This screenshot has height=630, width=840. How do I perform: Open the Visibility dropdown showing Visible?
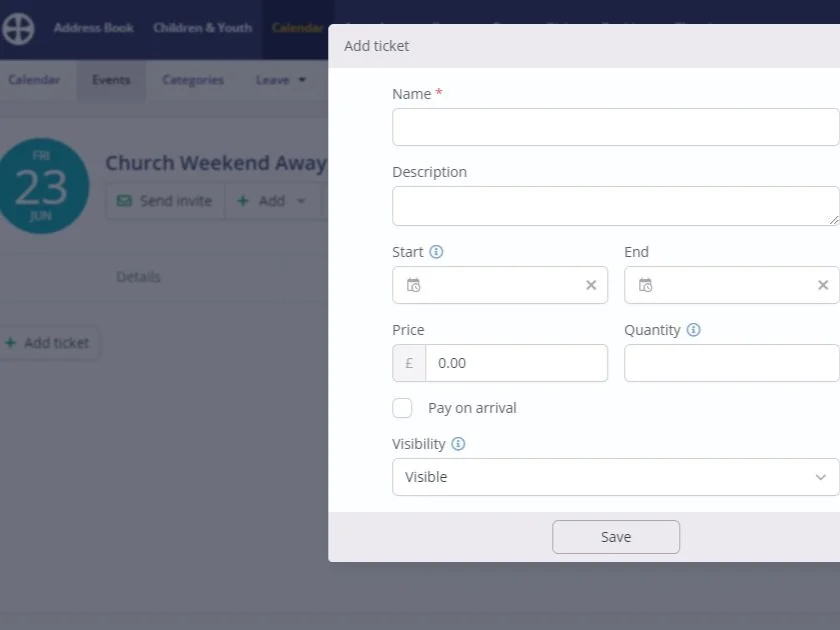(616, 477)
